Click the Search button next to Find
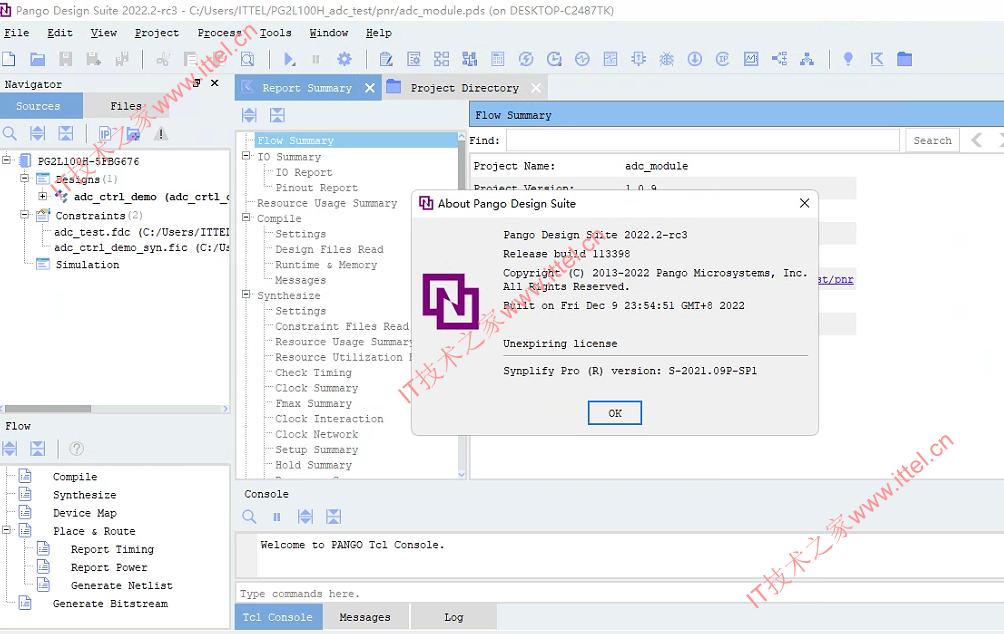Viewport: 1004px width, 634px height. click(932, 141)
